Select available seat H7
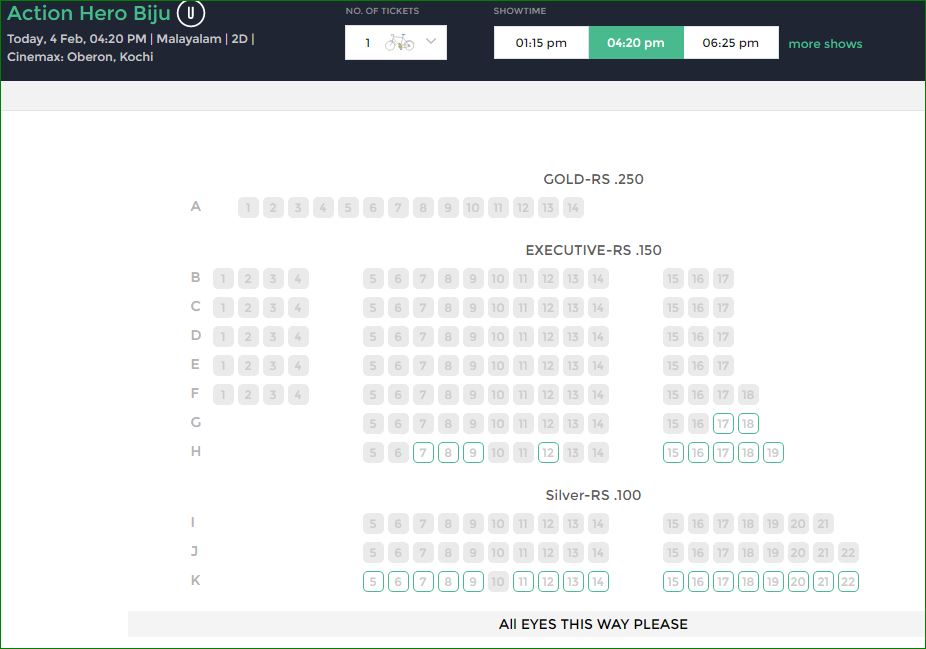The image size is (926, 649). click(x=423, y=453)
